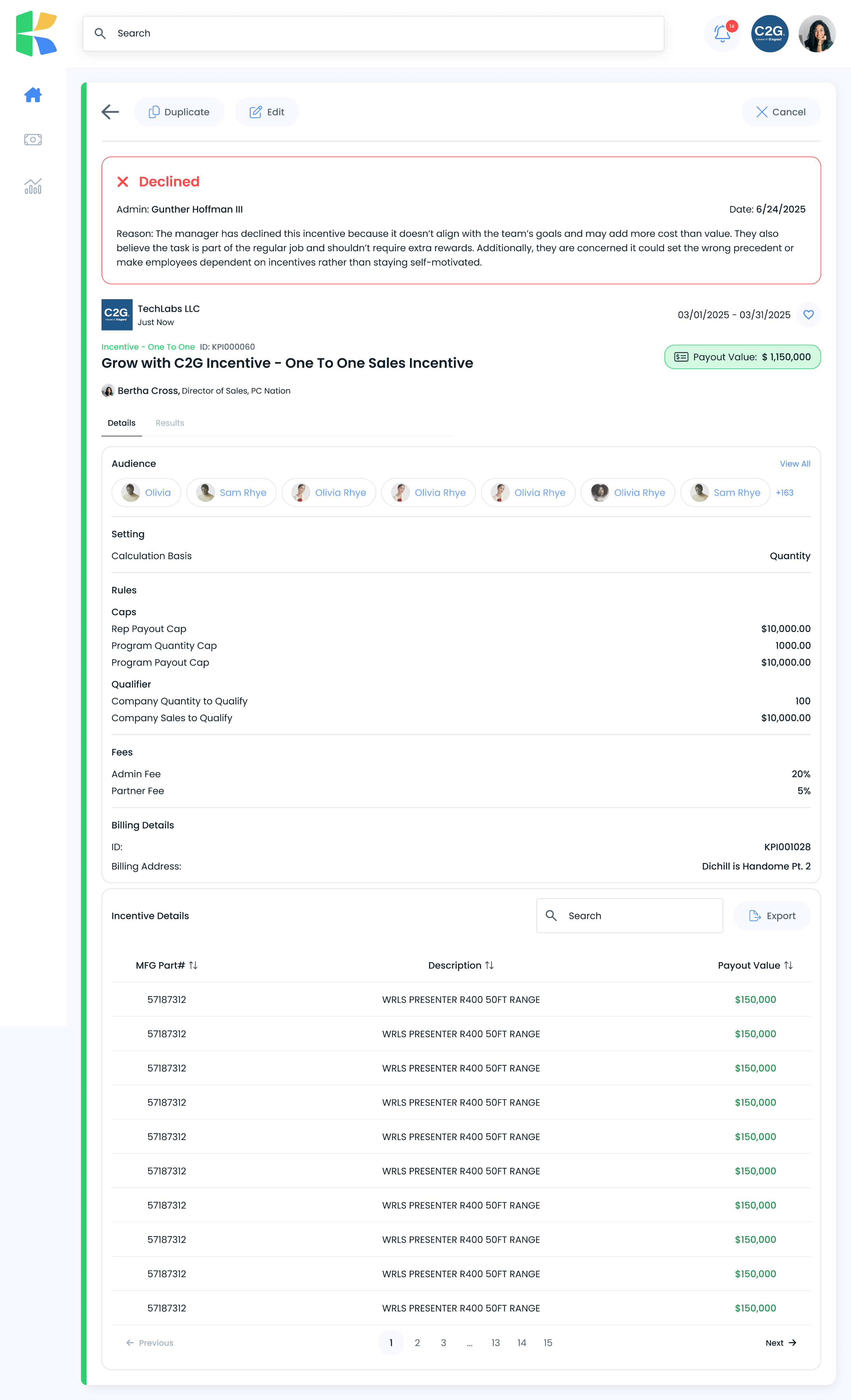Go to page 13

coord(495,1343)
